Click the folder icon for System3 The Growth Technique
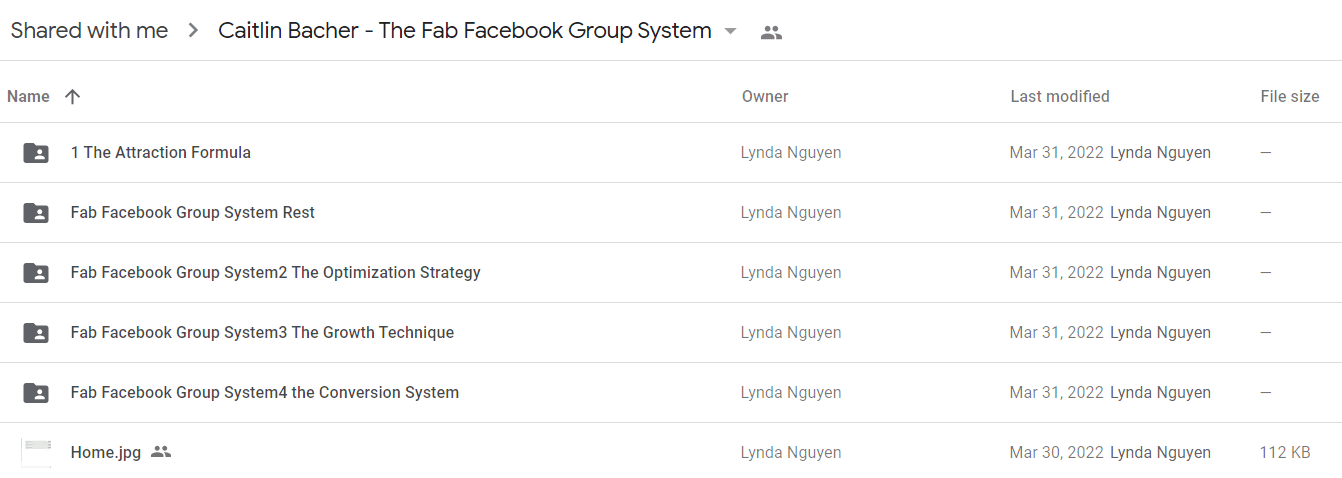 coord(36,333)
